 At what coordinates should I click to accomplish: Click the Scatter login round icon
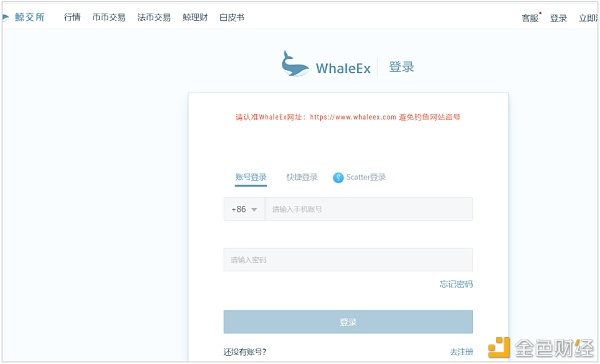pyautogui.click(x=338, y=178)
